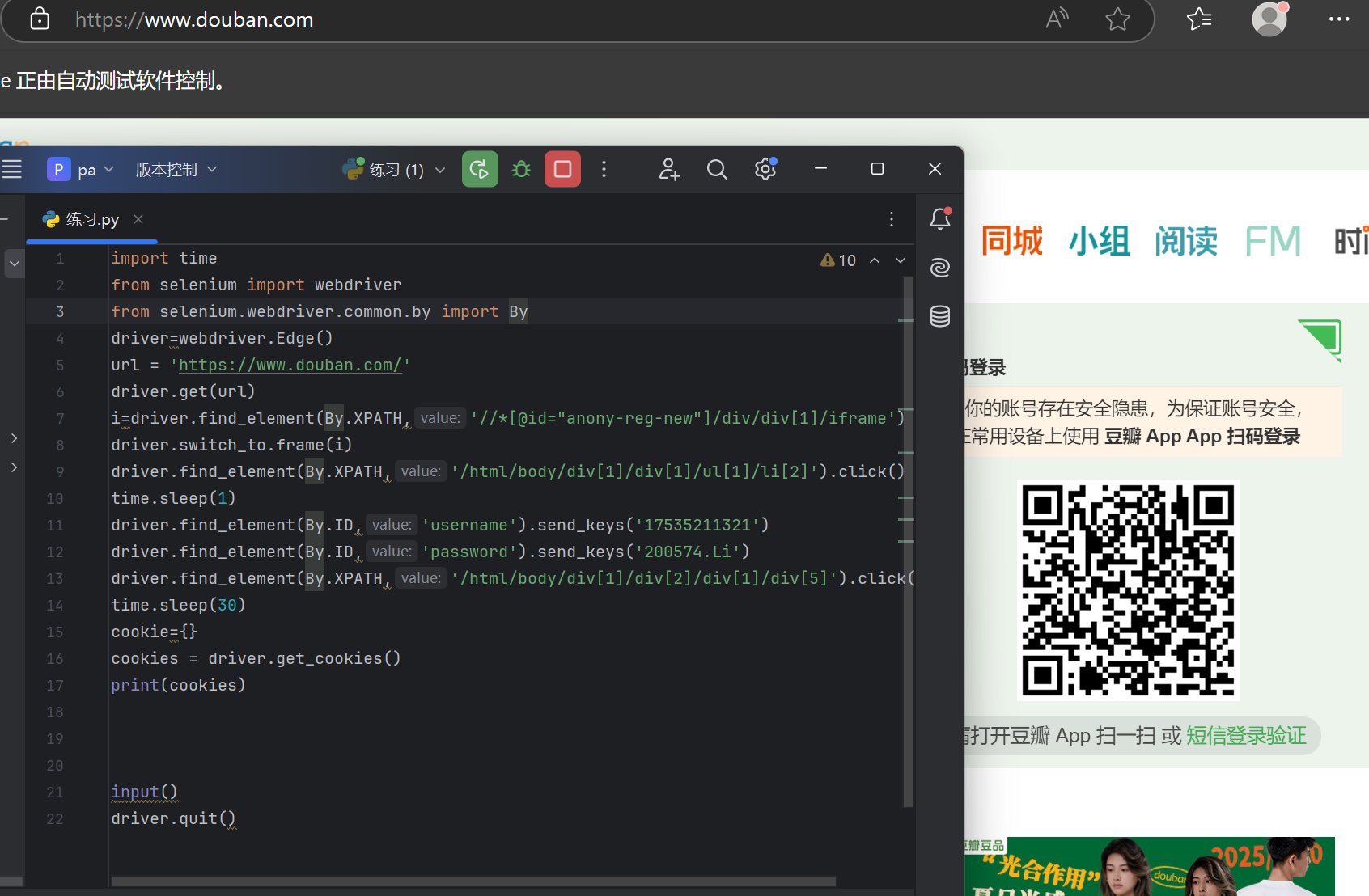Image resolution: width=1369 pixels, height=896 pixels.
Task: Go to previous highlighted problem arrow
Action: coord(875,260)
